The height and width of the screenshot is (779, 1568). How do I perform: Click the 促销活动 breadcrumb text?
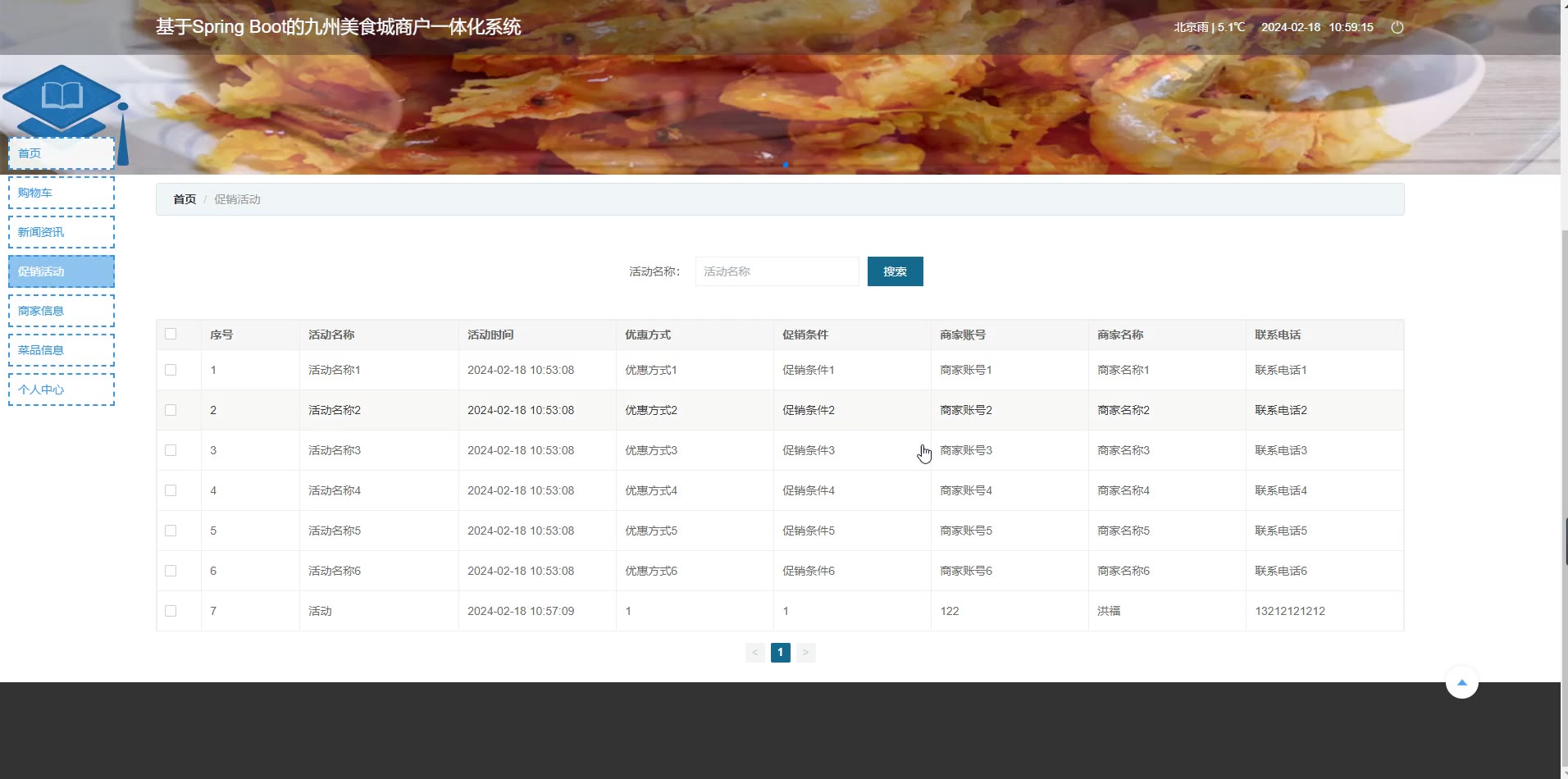[237, 199]
